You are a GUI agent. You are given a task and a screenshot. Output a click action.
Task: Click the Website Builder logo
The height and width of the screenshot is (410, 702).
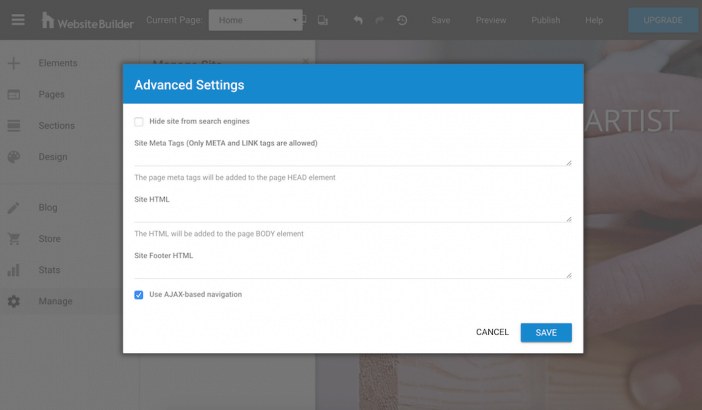[88, 21]
